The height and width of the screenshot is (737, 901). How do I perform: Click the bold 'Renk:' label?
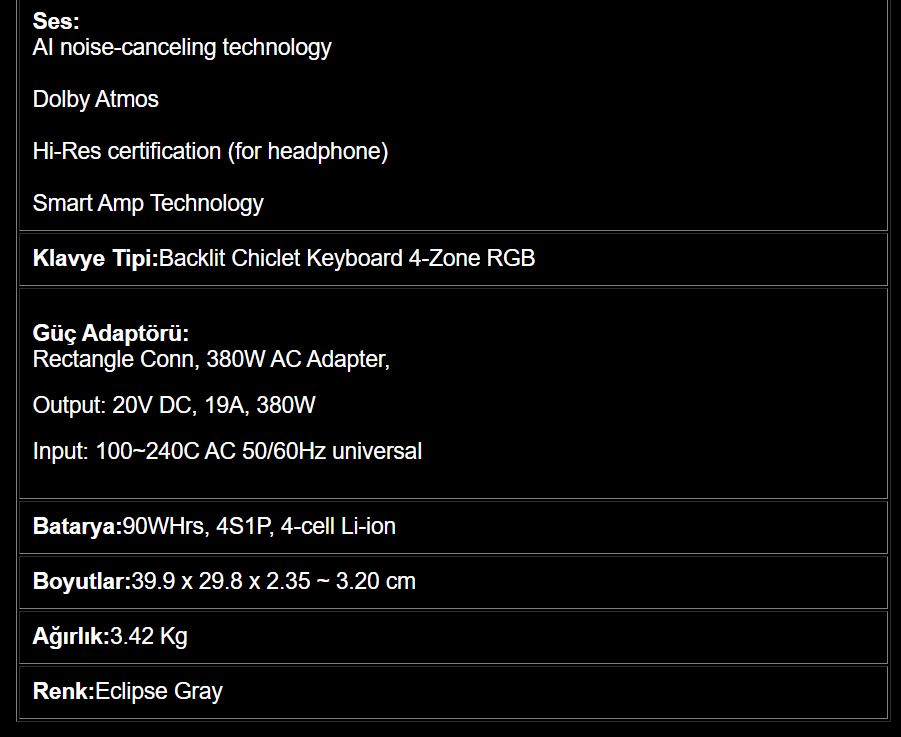tap(63, 691)
